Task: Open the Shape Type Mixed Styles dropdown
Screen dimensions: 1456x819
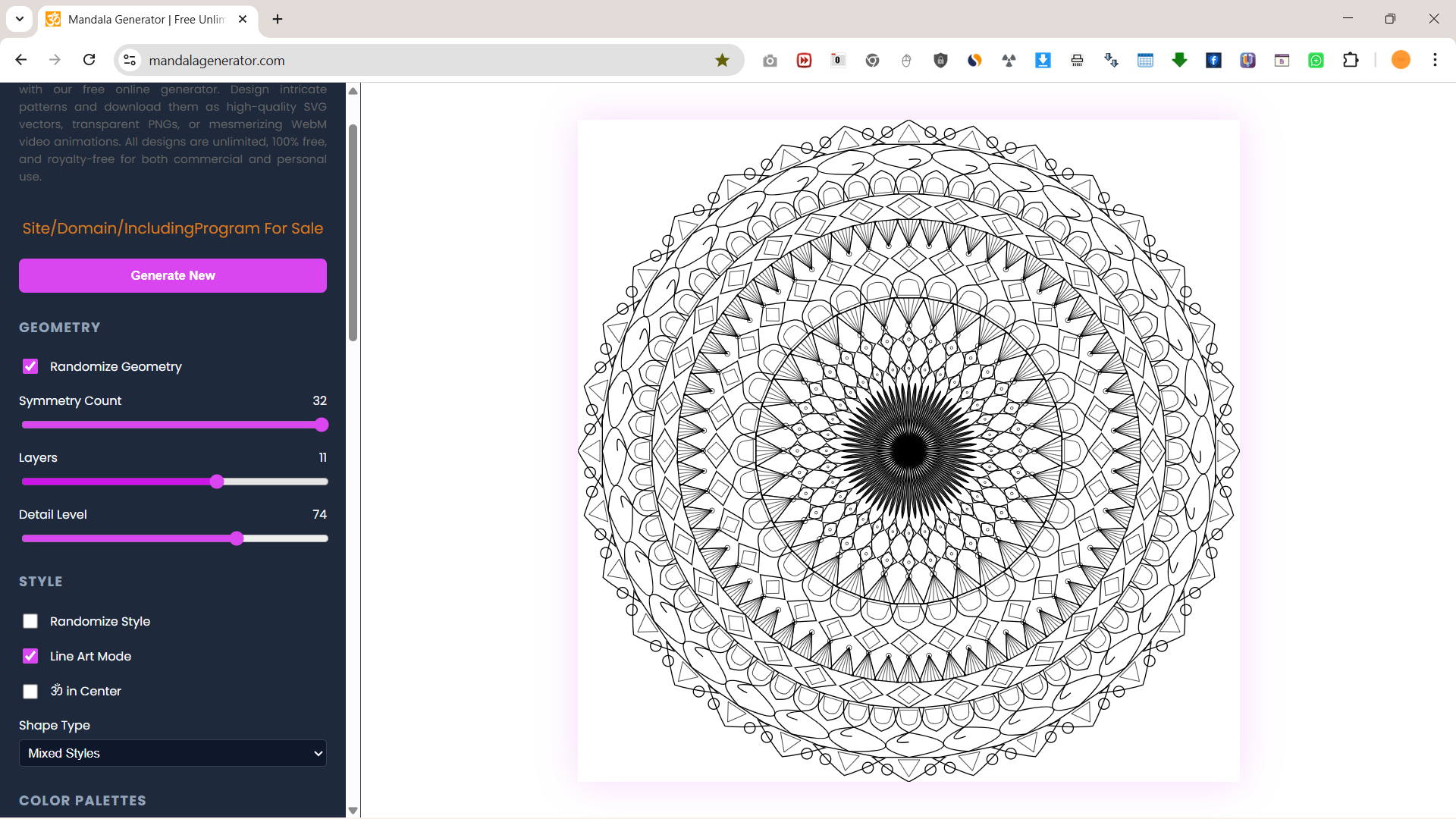Action: tap(173, 753)
